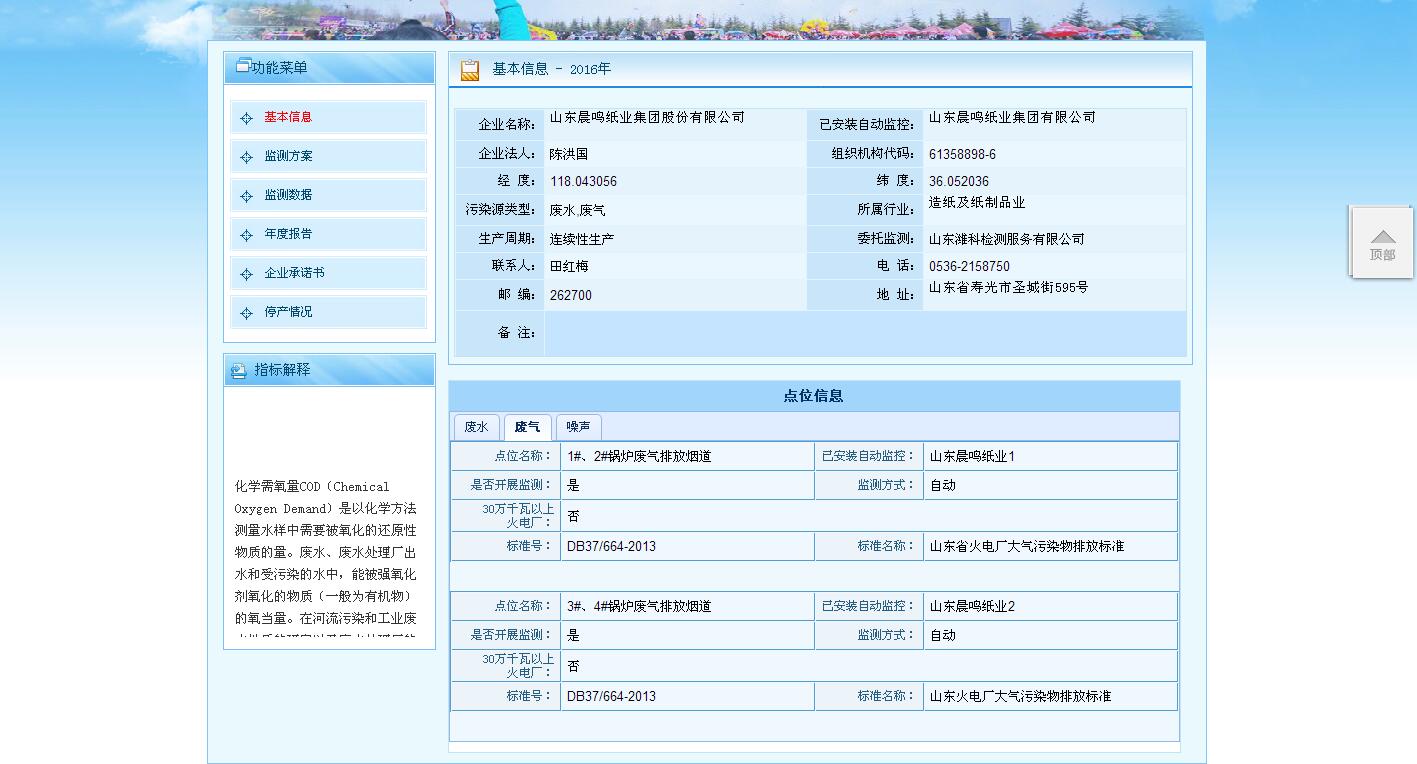Click the crosshair icon beside 基本信息

(246, 117)
